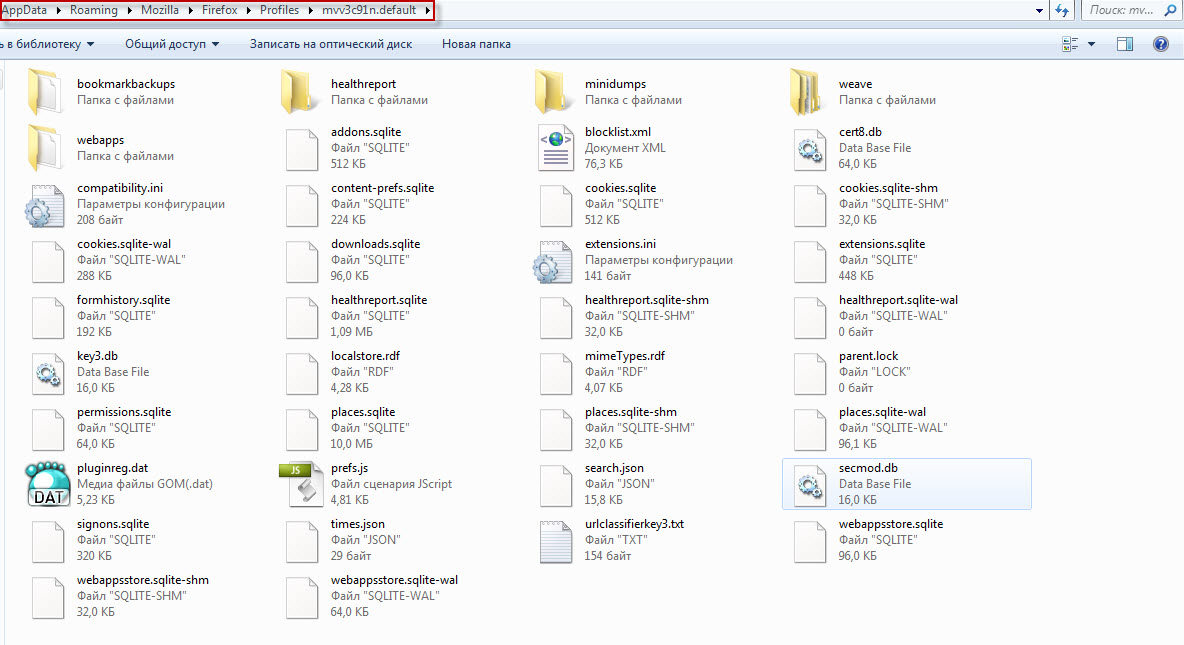
Task: Select file name permissions.sqlite
Action: 124,412
